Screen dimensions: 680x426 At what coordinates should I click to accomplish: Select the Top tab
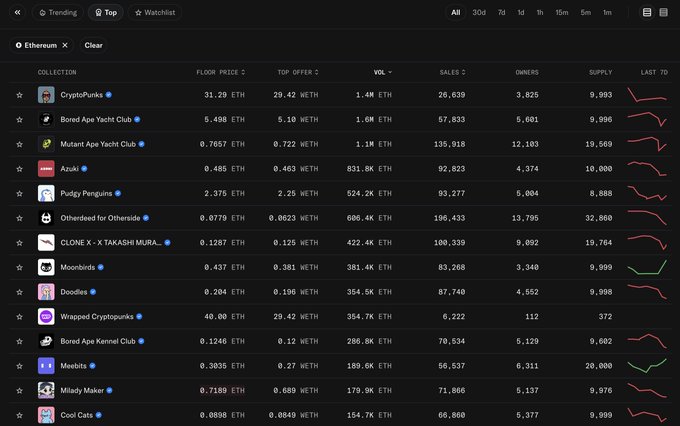pos(106,13)
